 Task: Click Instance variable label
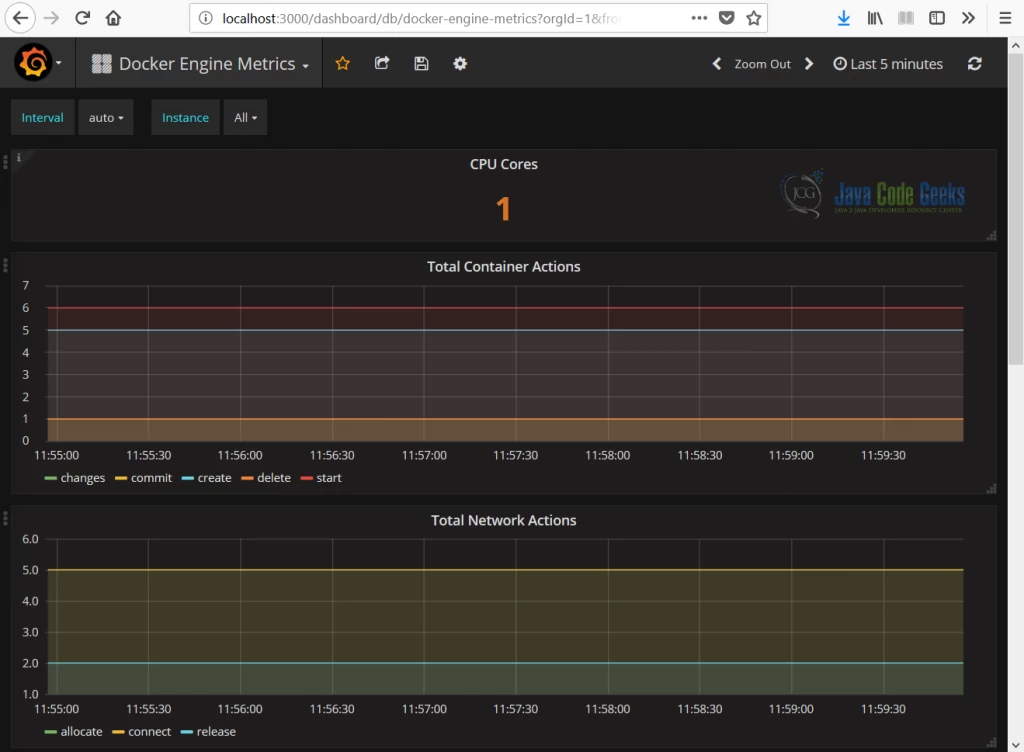coord(185,118)
